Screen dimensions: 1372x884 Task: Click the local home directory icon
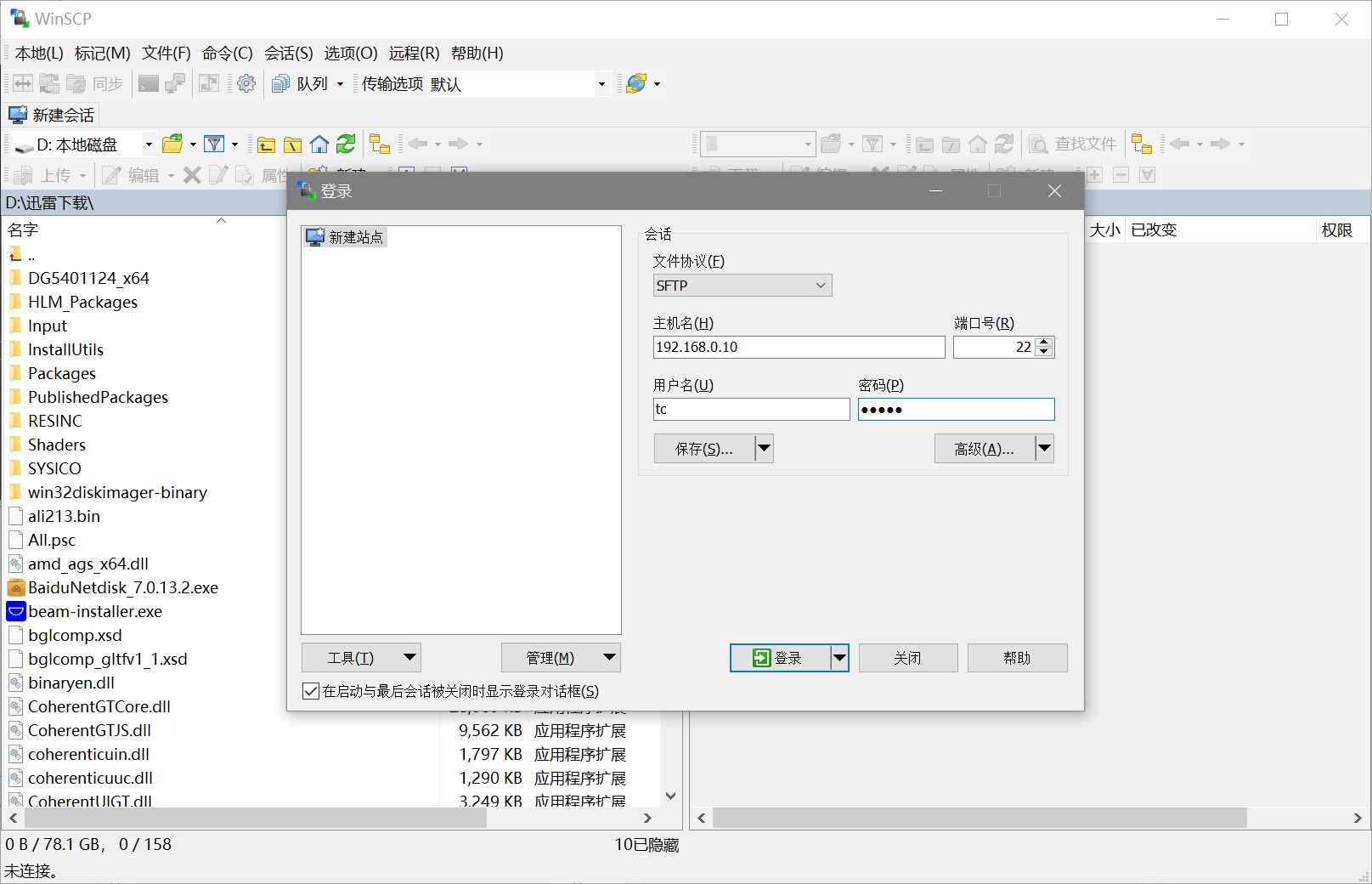(x=319, y=144)
